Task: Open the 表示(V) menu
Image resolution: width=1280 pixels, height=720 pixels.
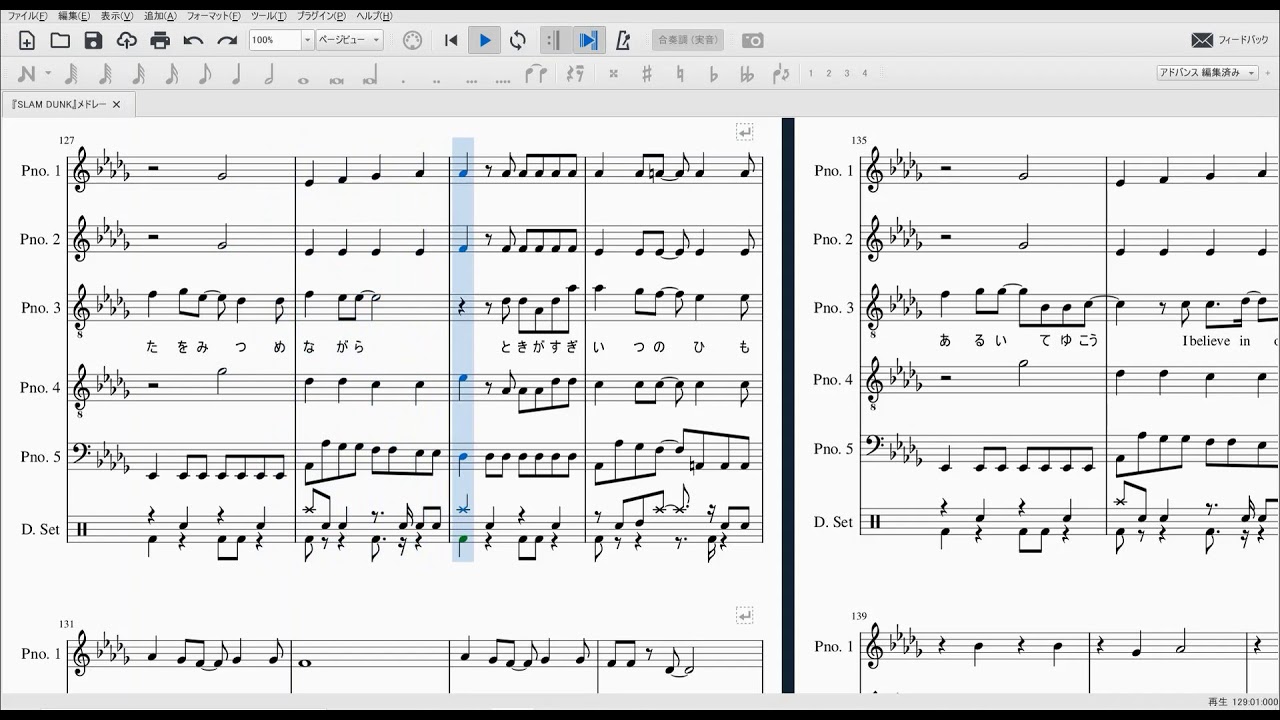Action: point(117,16)
